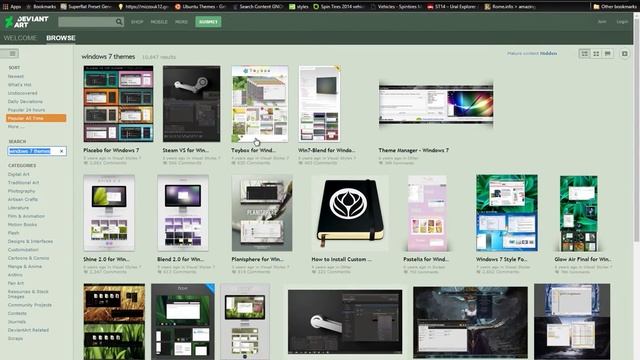
Task: Open Traditional Art category
Action: [x=23, y=182]
